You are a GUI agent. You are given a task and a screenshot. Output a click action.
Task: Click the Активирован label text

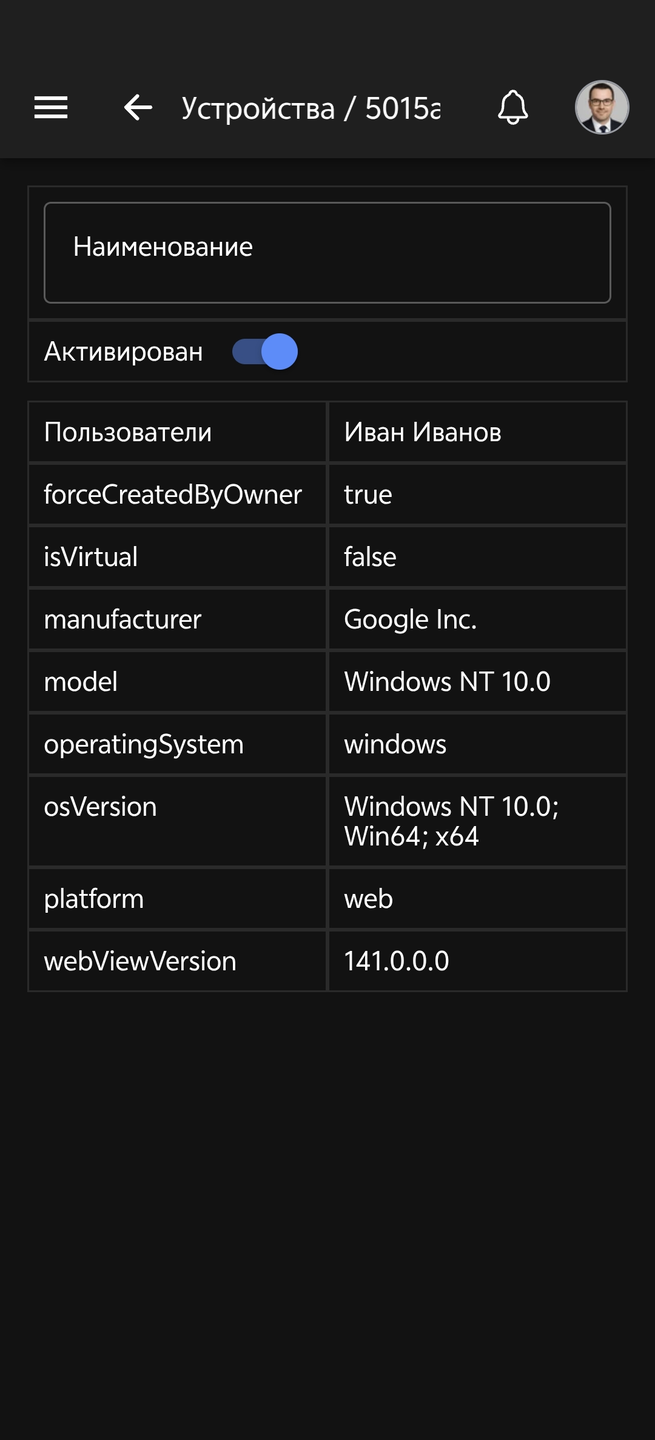[x=123, y=352]
